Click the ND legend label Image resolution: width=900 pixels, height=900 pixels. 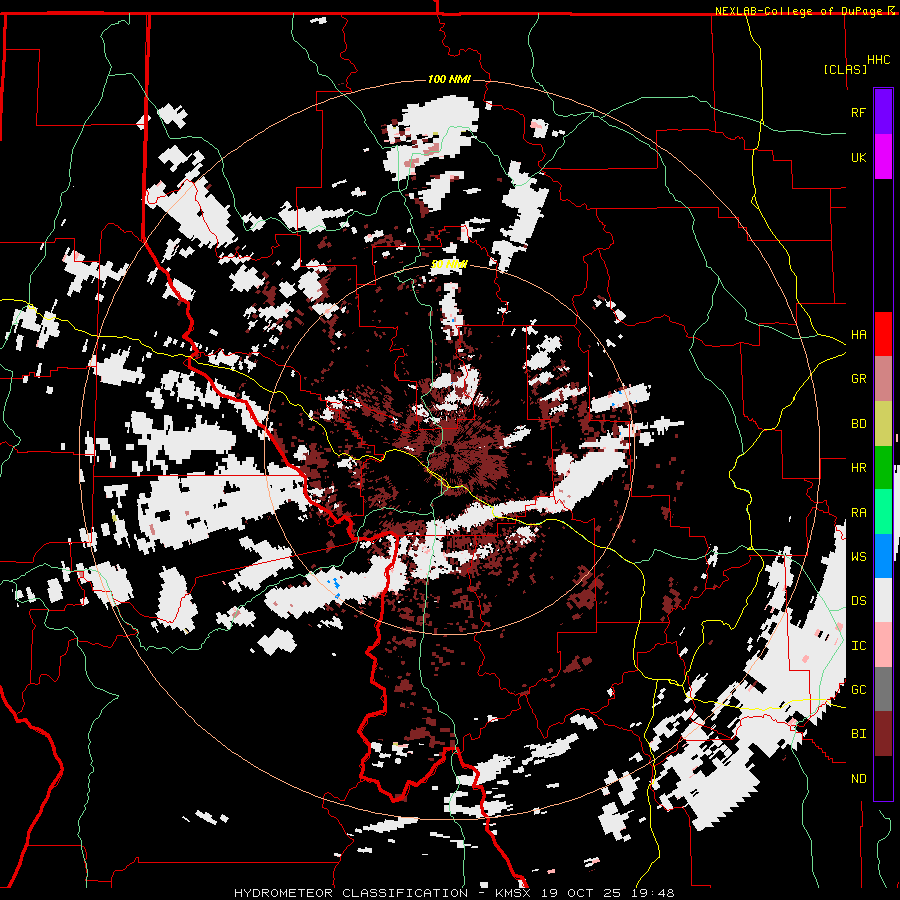click(858, 779)
